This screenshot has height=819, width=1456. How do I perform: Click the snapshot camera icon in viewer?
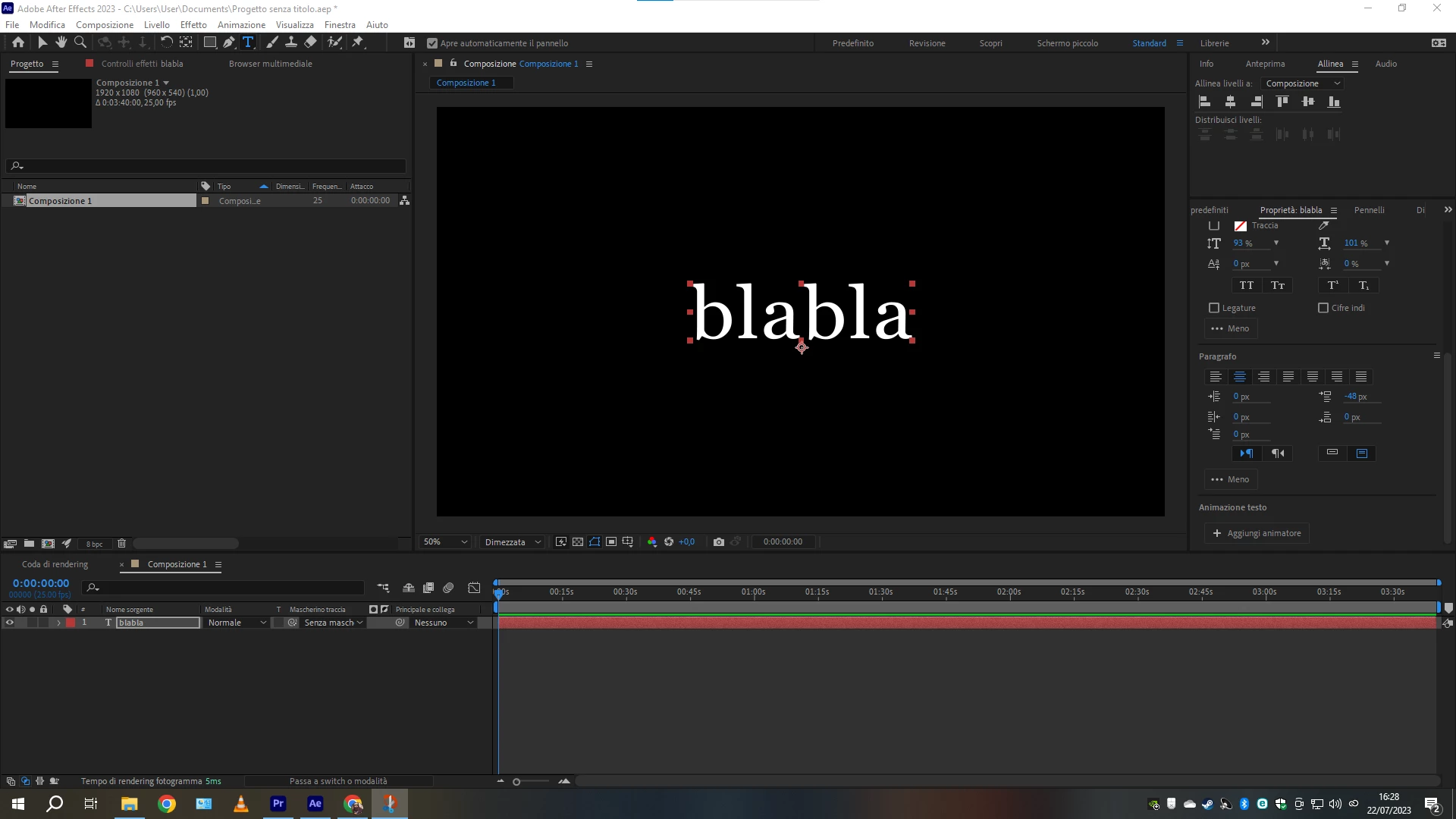[x=718, y=541]
